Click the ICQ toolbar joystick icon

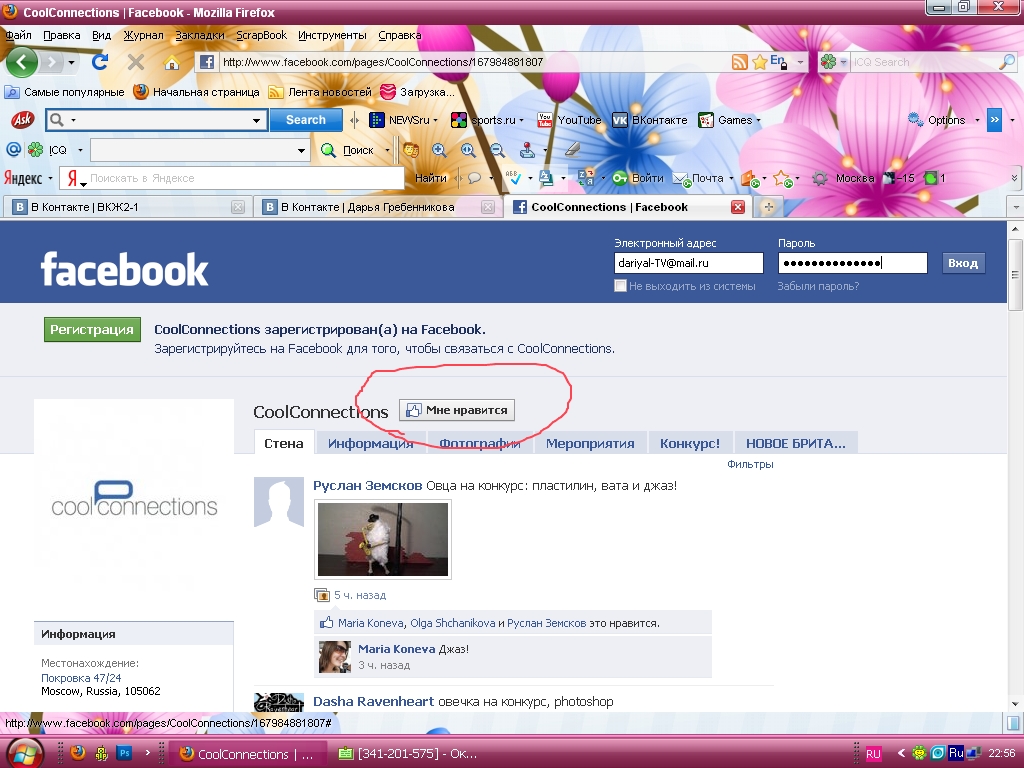pyautogui.click(x=528, y=150)
